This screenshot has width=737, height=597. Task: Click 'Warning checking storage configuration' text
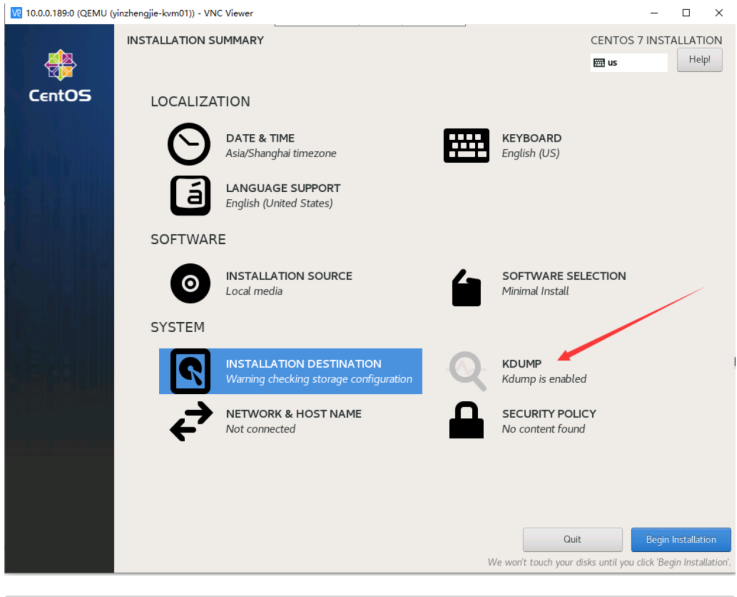pyautogui.click(x=319, y=379)
